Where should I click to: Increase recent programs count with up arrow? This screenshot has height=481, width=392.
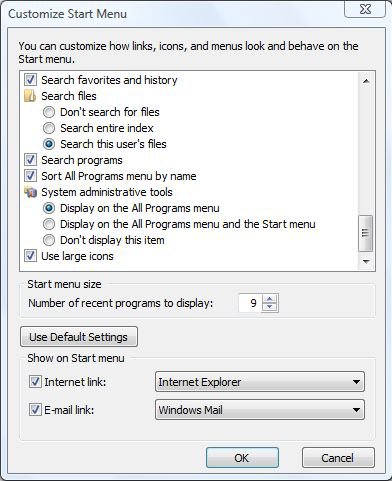270,299
